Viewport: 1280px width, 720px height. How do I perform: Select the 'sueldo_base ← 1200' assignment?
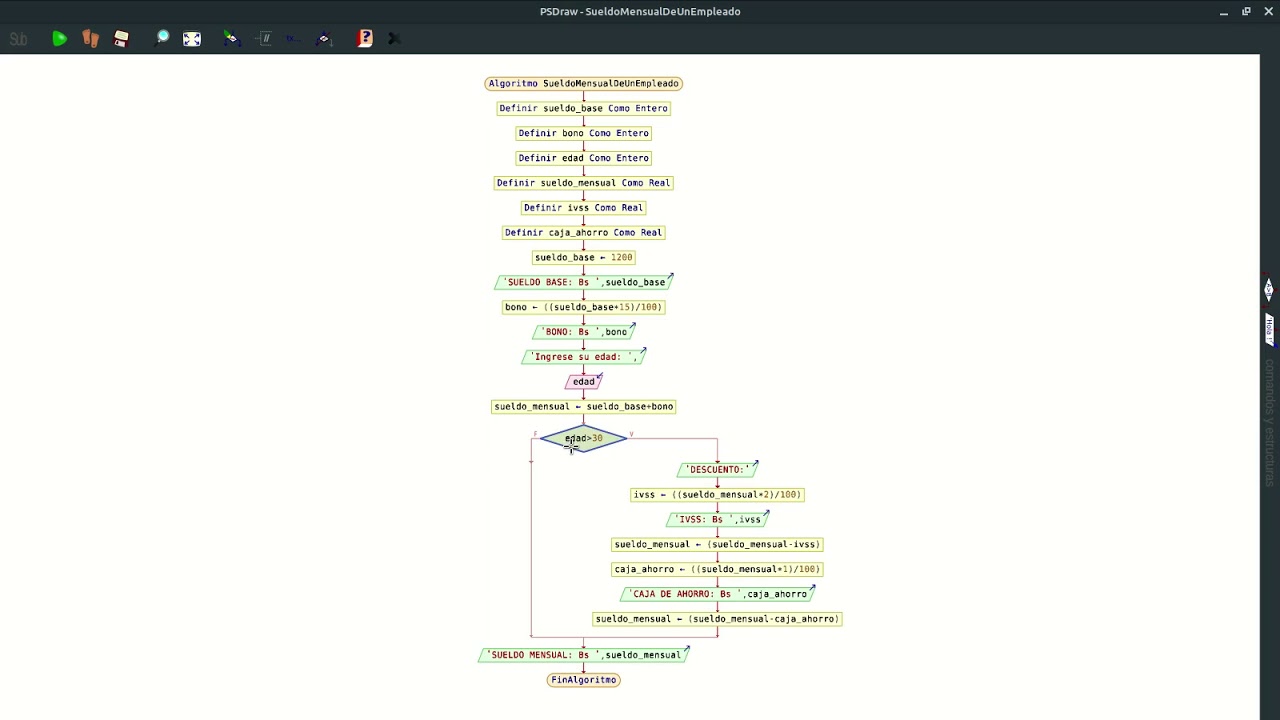584,257
